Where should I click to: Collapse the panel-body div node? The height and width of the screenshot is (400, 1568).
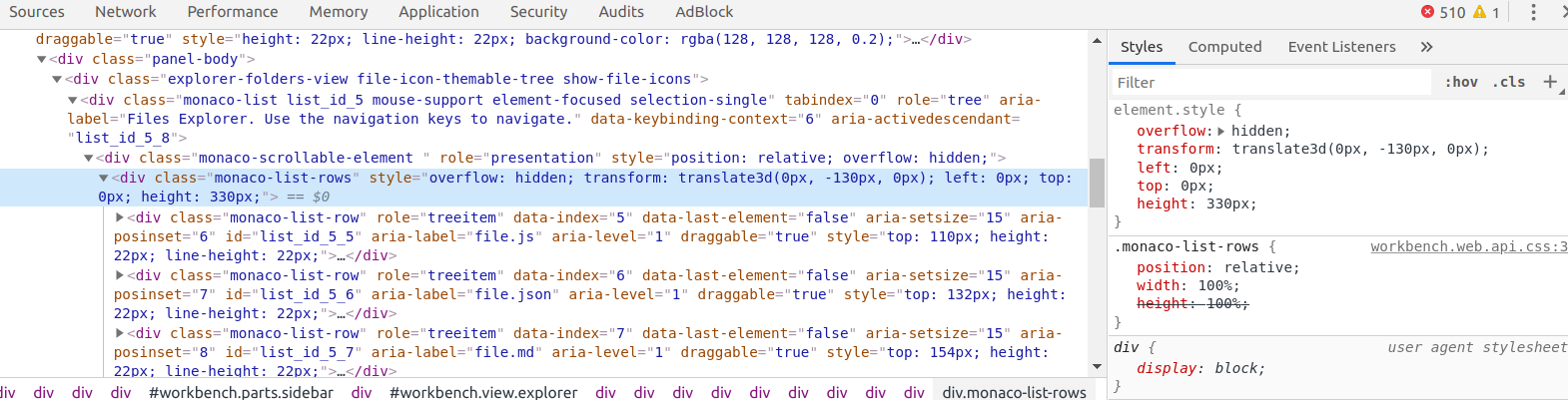click(x=41, y=60)
